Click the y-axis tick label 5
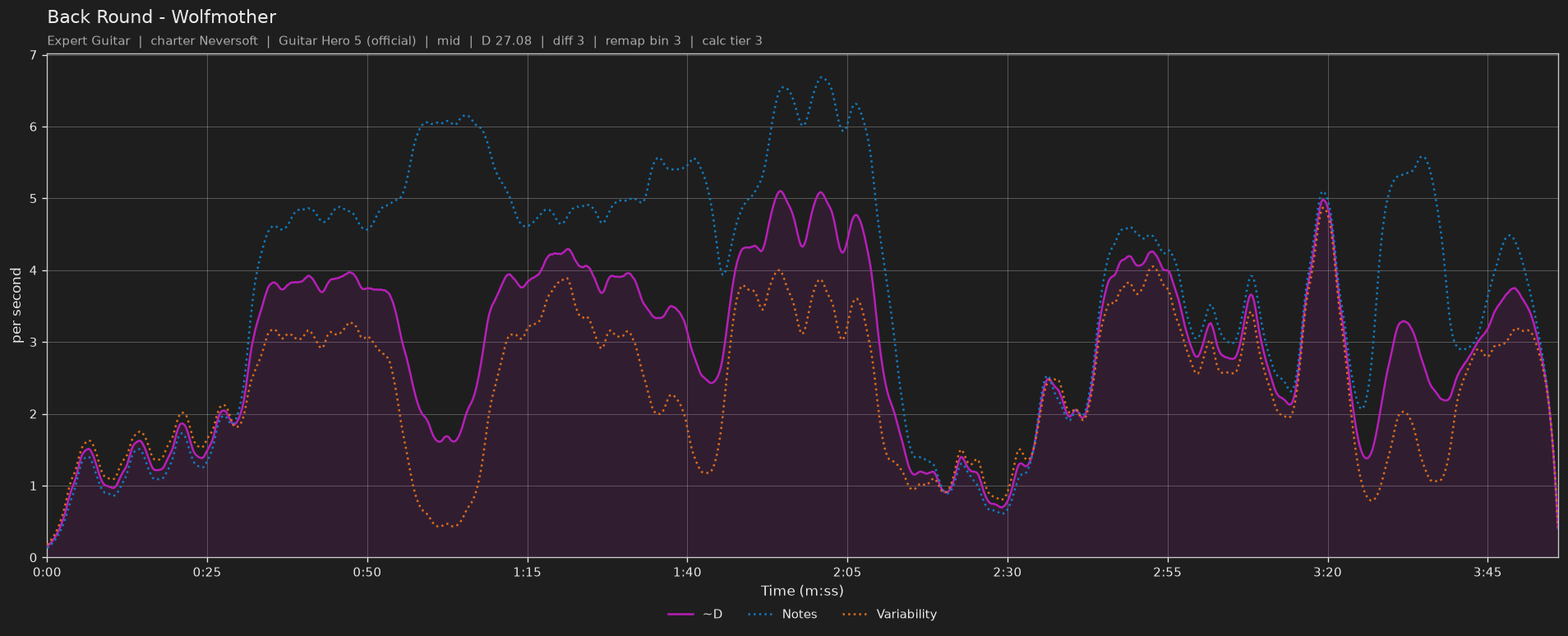The height and width of the screenshot is (636, 1568). (33, 199)
